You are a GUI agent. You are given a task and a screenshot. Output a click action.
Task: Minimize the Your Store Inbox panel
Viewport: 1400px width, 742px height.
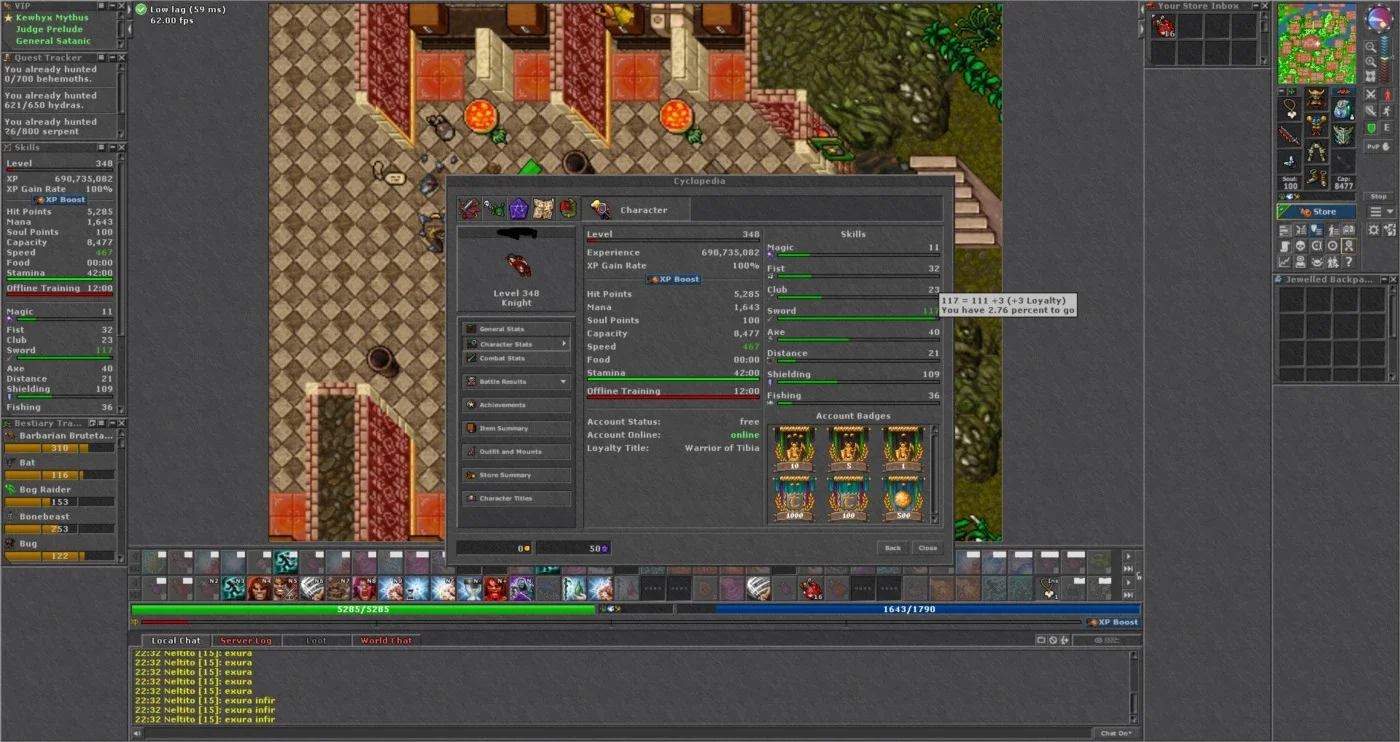pos(1256,6)
